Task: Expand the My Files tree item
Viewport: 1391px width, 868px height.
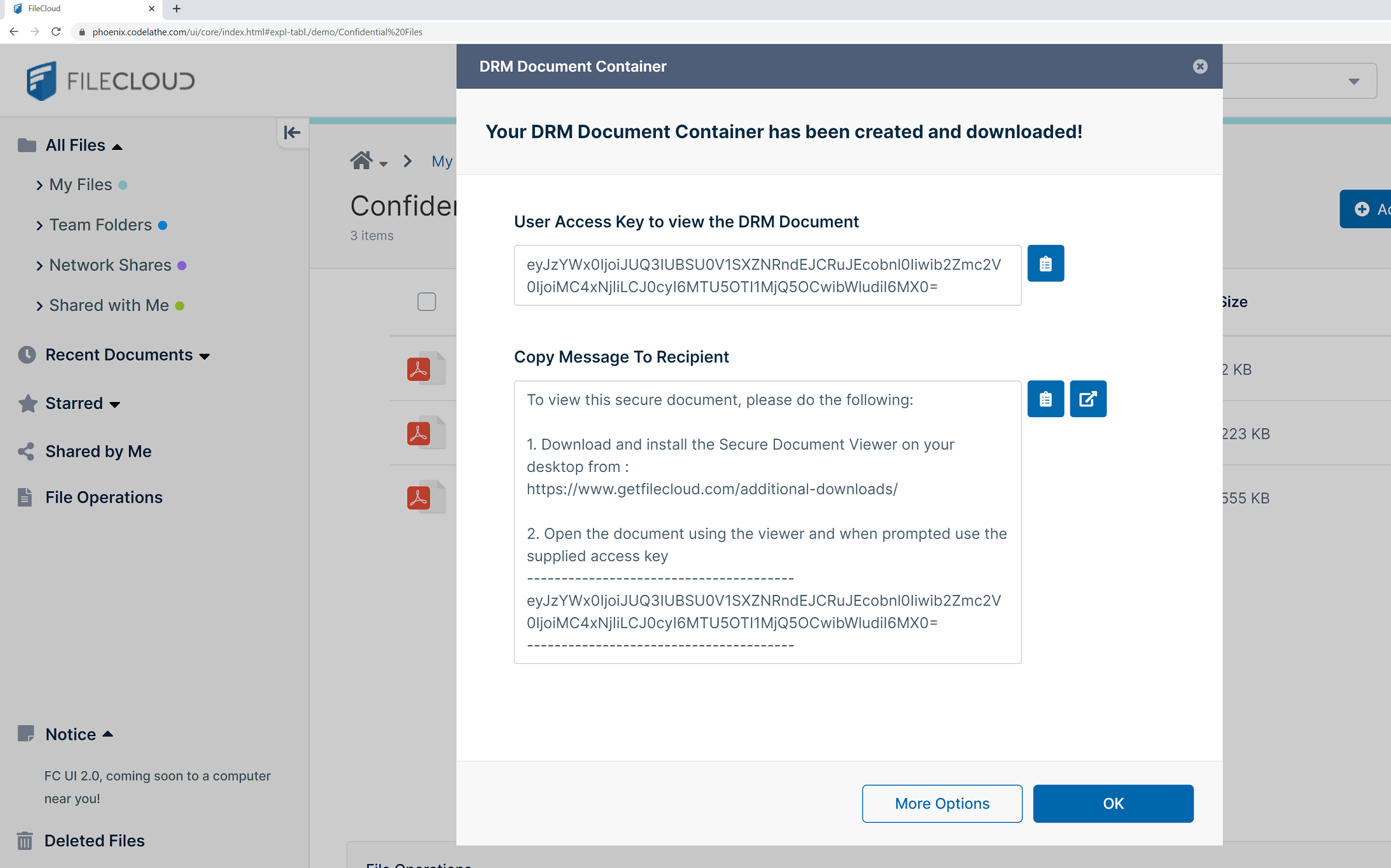Action: pos(39,184)
